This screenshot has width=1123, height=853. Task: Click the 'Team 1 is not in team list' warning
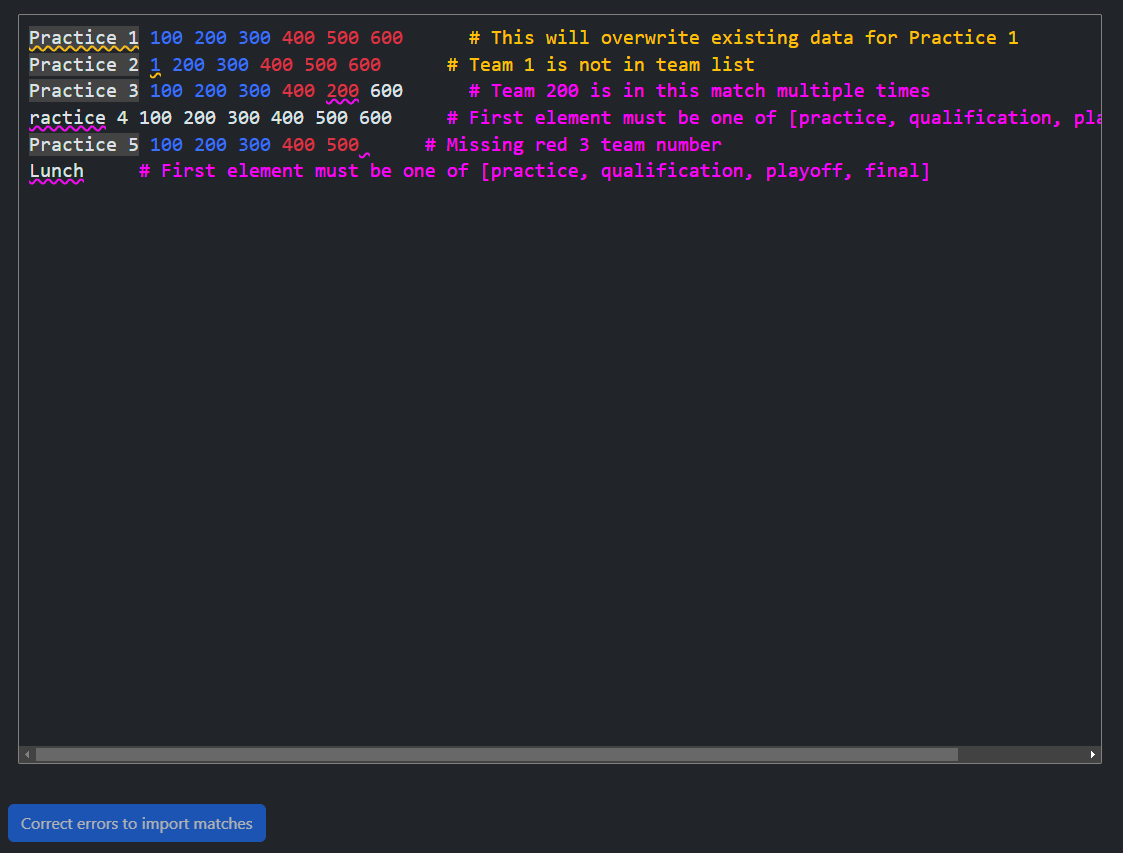600,65
